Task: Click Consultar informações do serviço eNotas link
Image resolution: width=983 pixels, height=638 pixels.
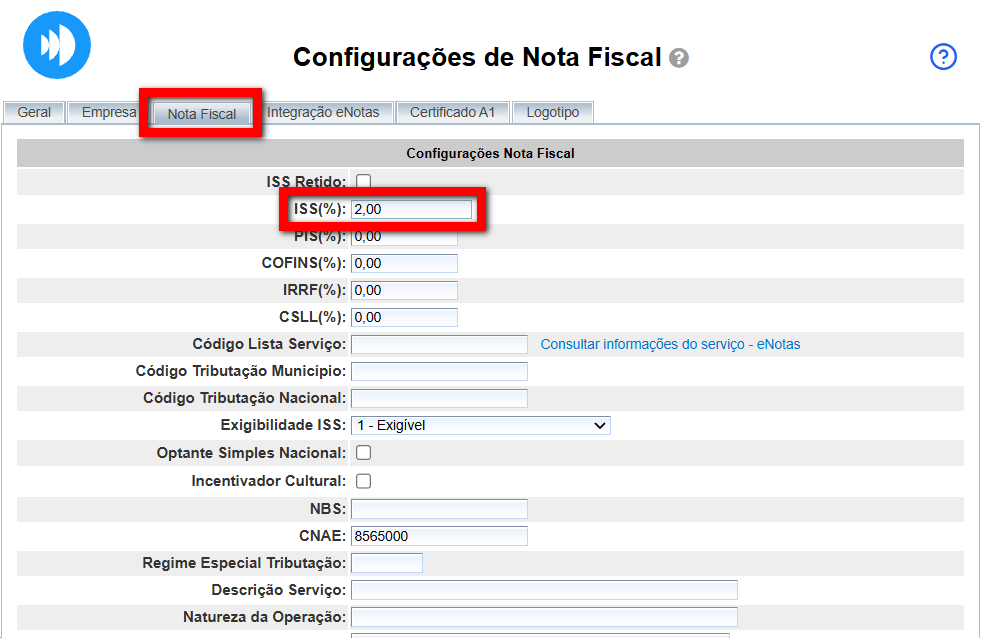Action: pos(670,344)
